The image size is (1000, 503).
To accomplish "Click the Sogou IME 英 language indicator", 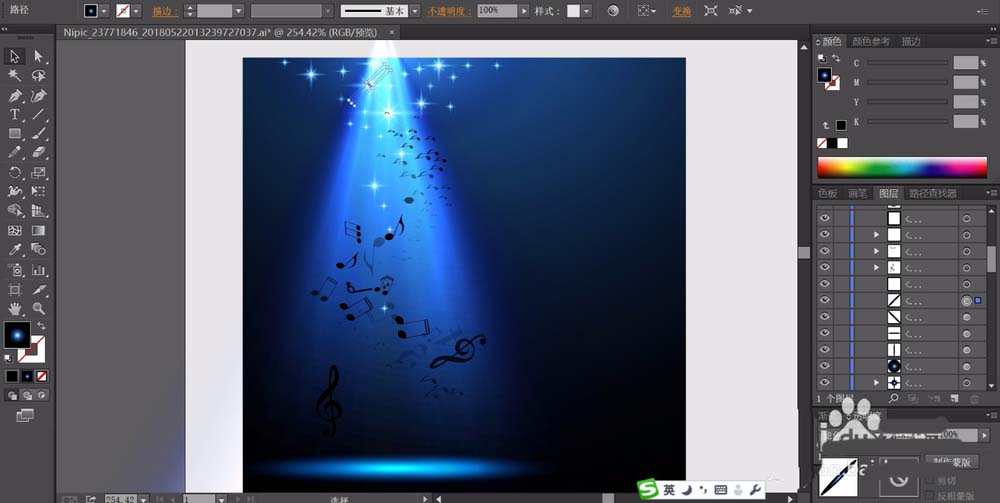I will pyautogui.click(x=668, y=490).
